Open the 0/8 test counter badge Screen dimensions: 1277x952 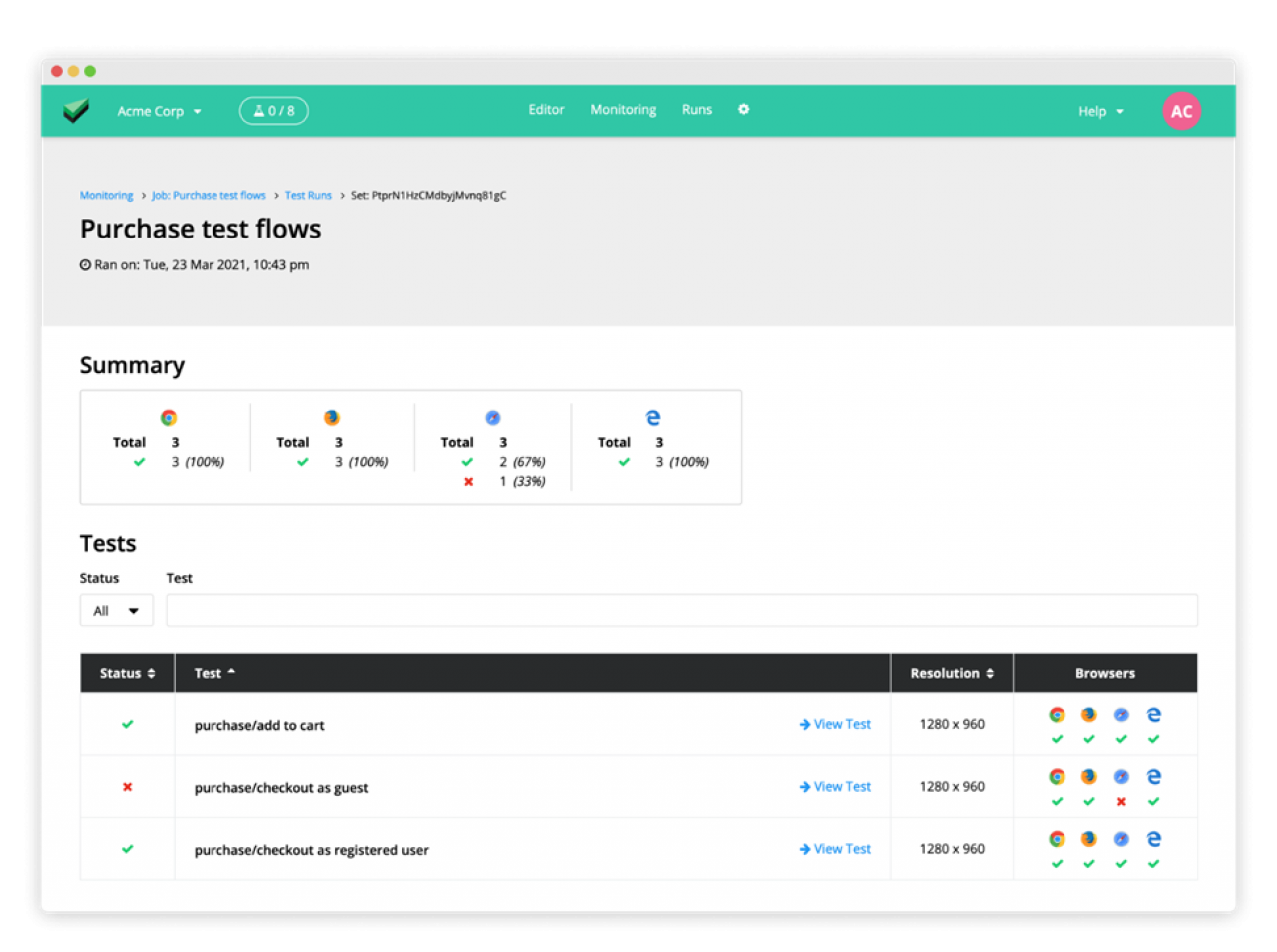point(274,111)
